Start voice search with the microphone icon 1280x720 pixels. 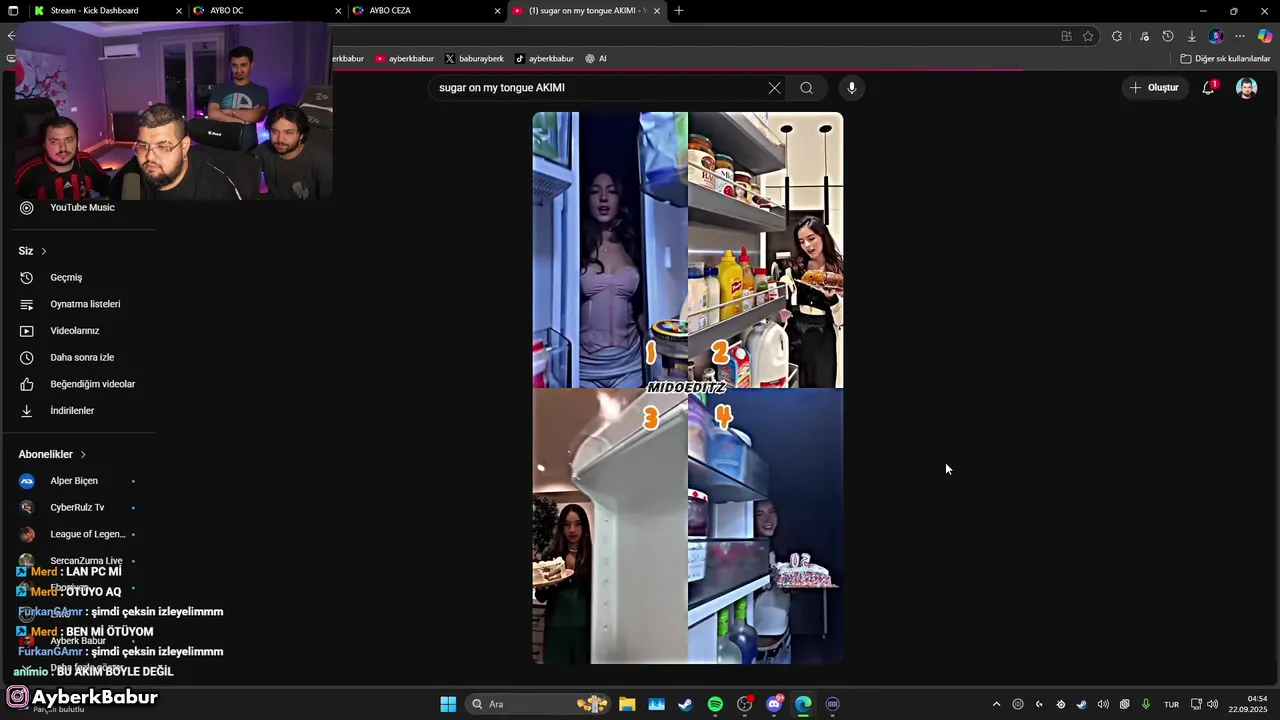(x=852, y=88)
